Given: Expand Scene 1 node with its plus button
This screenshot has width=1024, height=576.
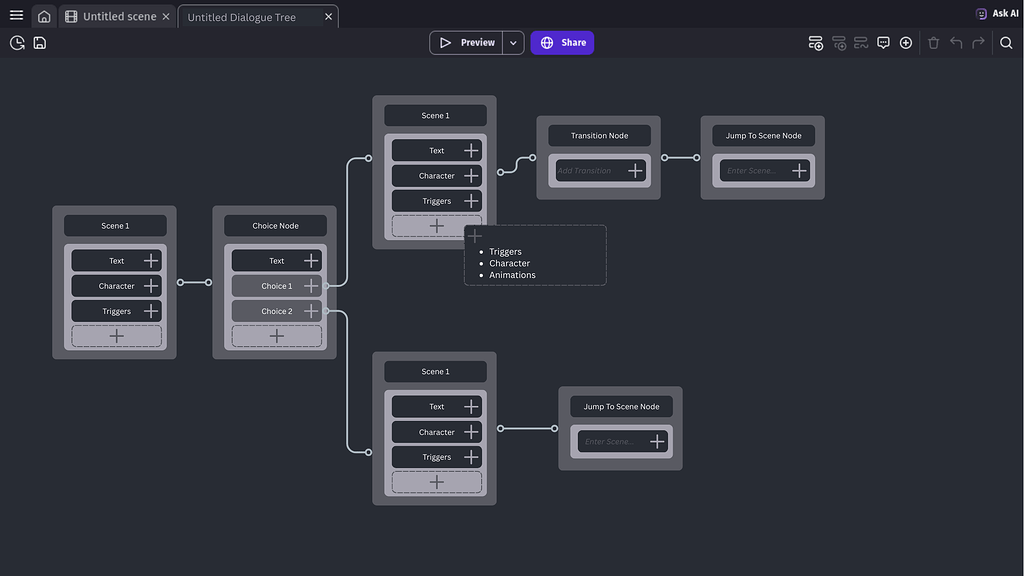Looking at the screenshot, I should coord(435,225).
